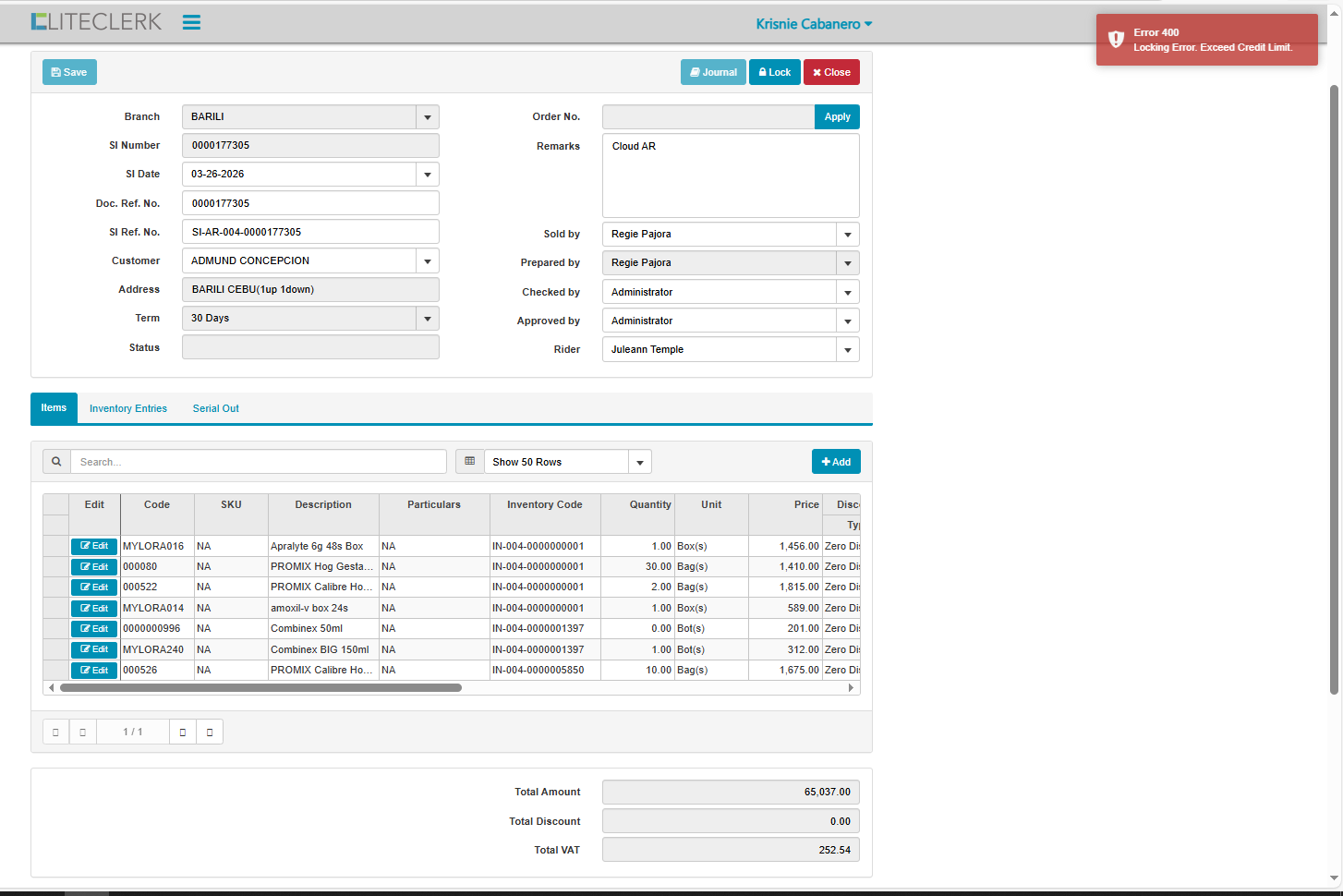The image size is (1343, 896).
Task: Click the Lock button
Action: (774, 72)
